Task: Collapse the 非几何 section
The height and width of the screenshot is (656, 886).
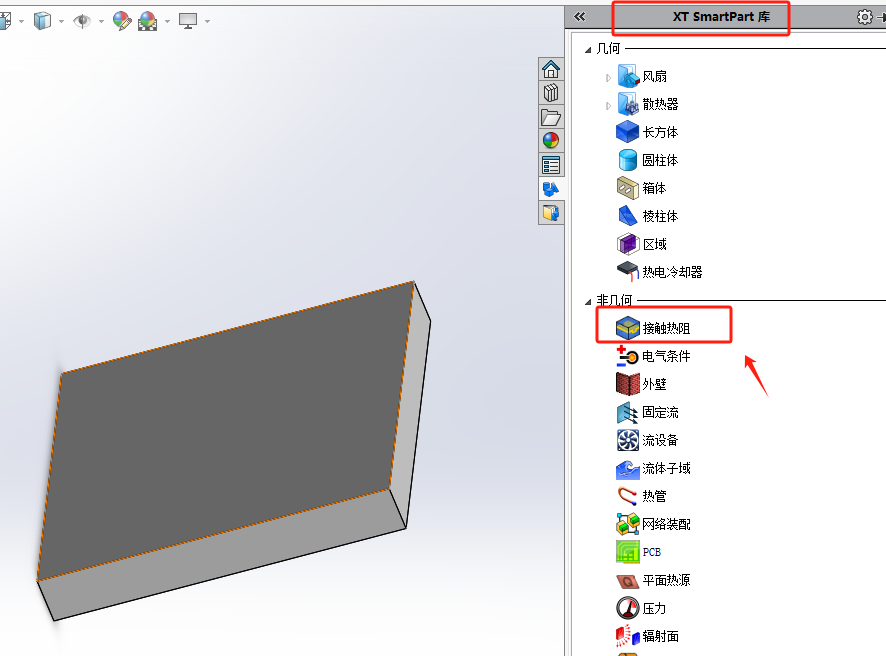Action: [x=588, y=301]
